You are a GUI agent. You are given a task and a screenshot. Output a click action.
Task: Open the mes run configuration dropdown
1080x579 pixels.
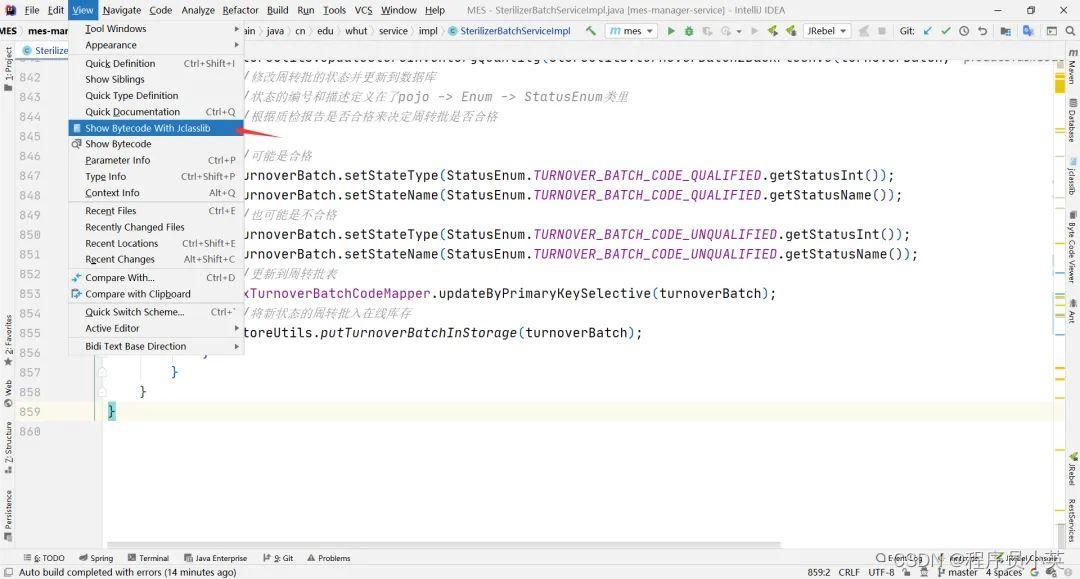631,31
